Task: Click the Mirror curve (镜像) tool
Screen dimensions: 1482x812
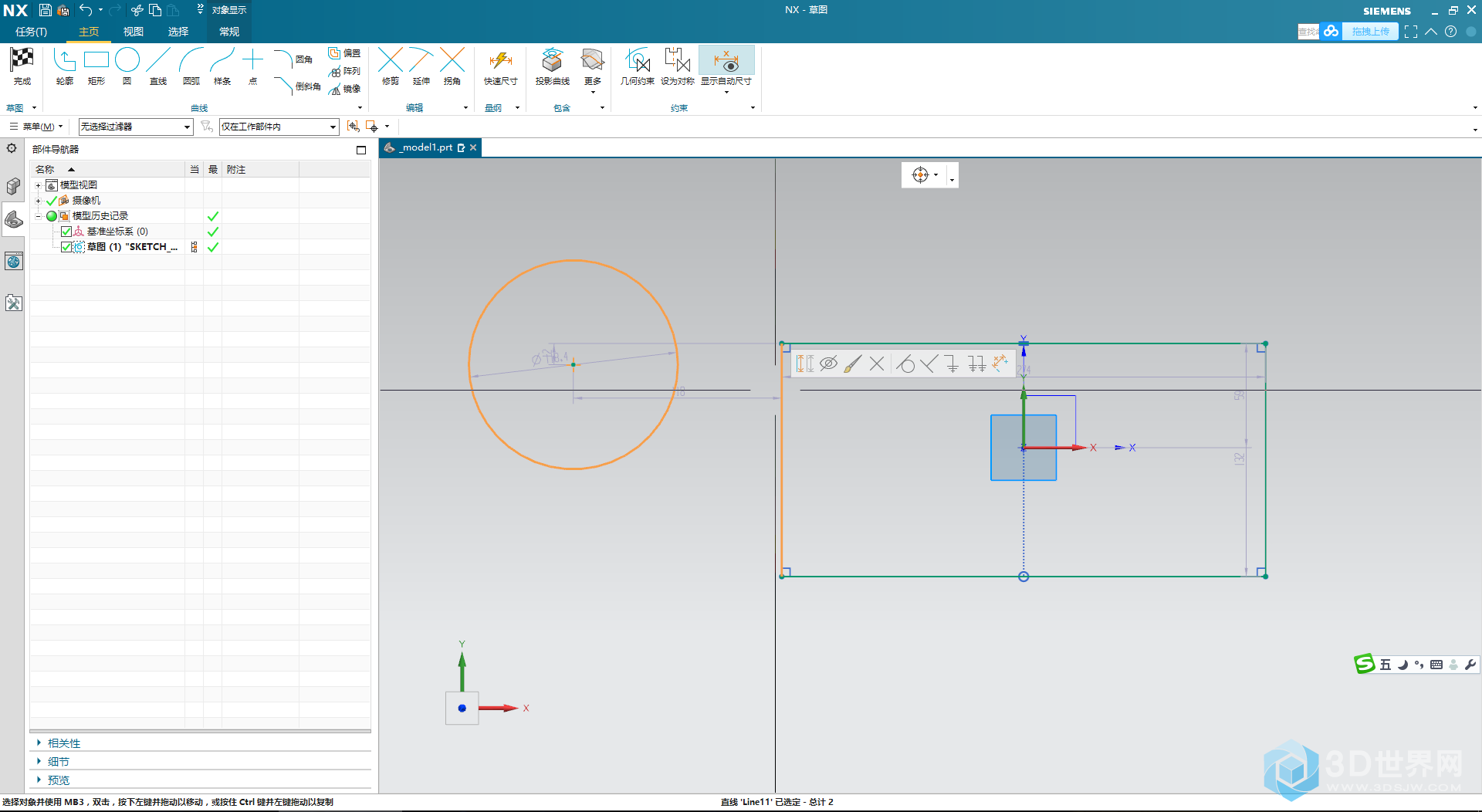Action: pyautogui.click(x=344, y=89)
